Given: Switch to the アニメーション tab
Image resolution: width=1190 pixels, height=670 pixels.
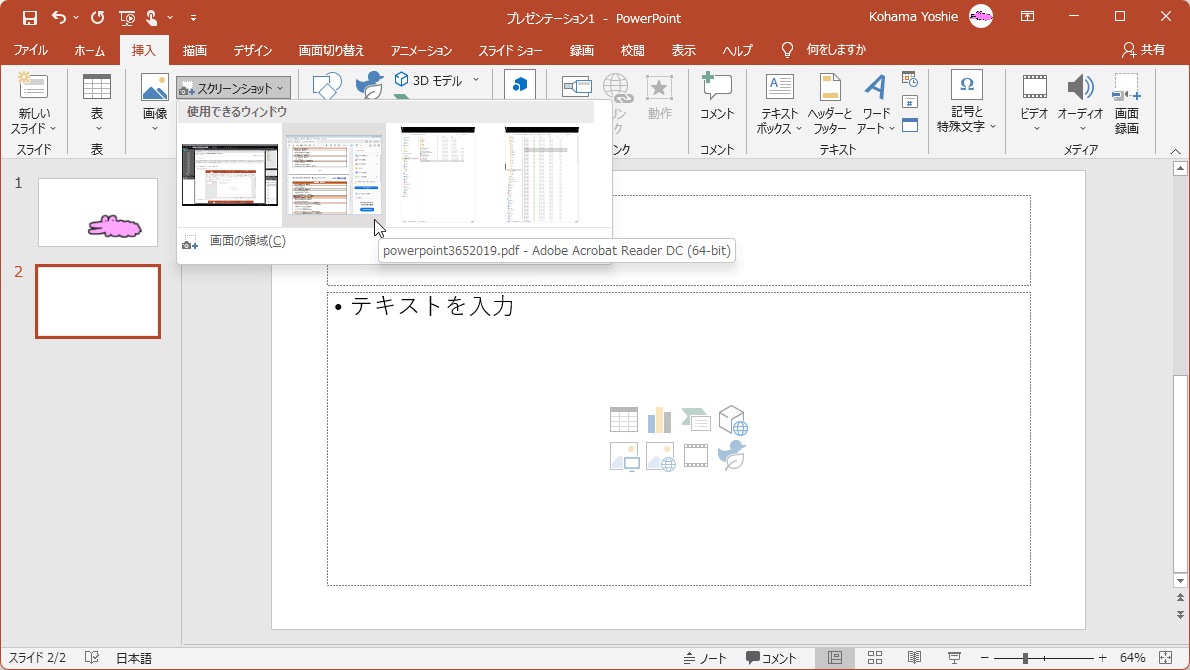Looking at the screenshot, I should pos(421,50).
